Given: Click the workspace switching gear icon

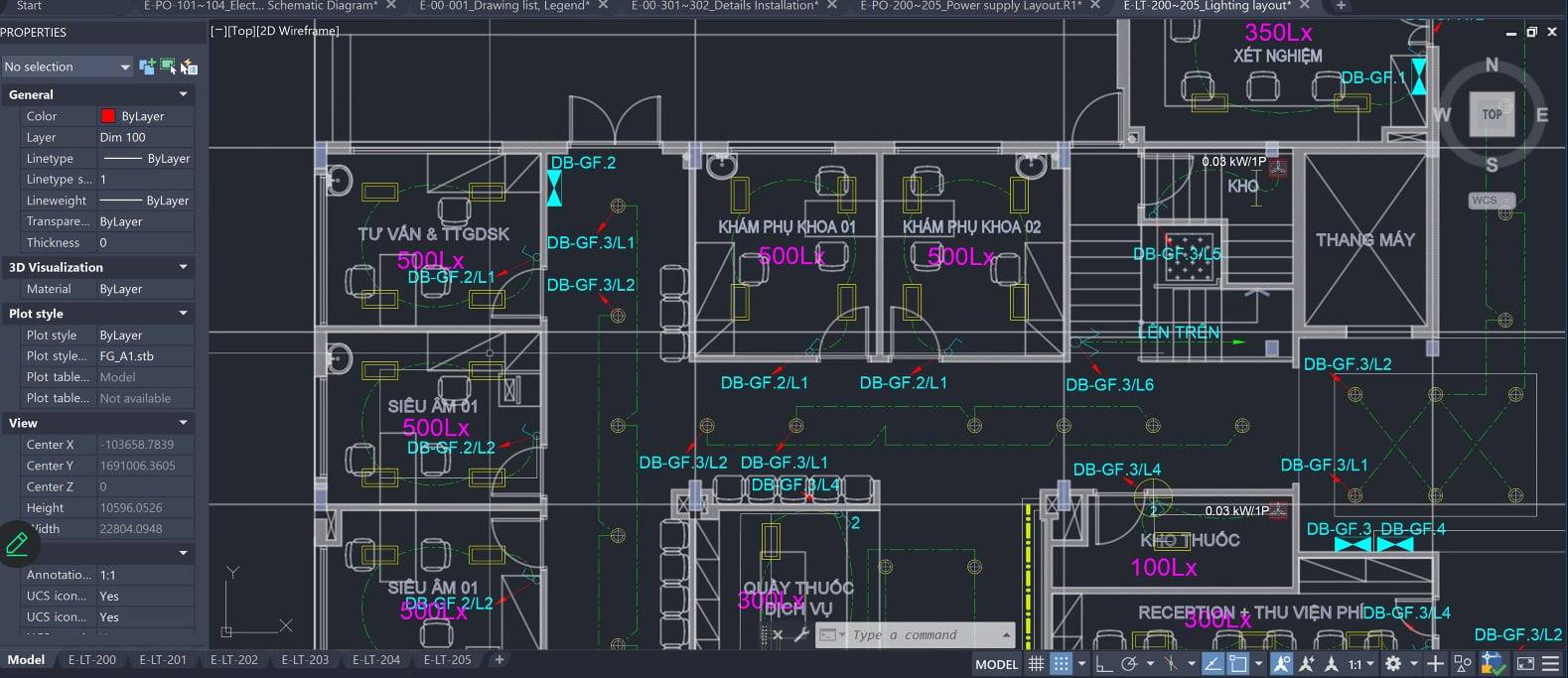Looking at the screenshot, I should pos(1393,664).
